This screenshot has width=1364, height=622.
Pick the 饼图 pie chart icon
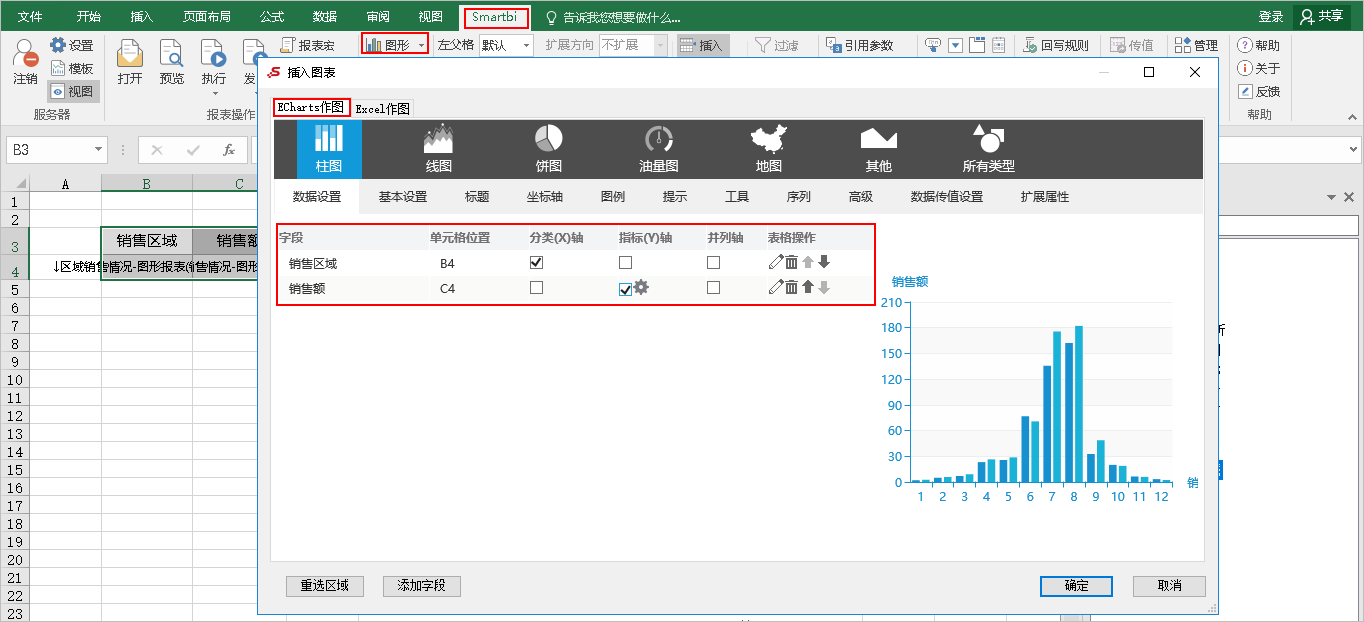coord(548,148)
